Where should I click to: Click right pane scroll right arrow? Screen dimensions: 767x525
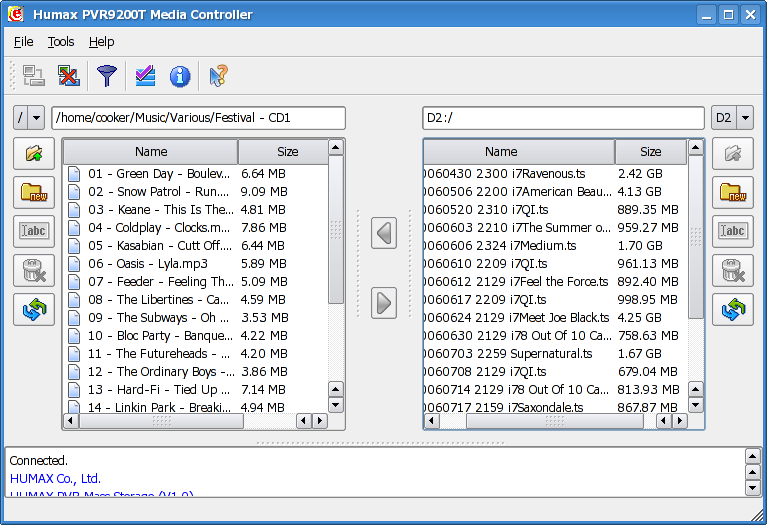[679, 421]
